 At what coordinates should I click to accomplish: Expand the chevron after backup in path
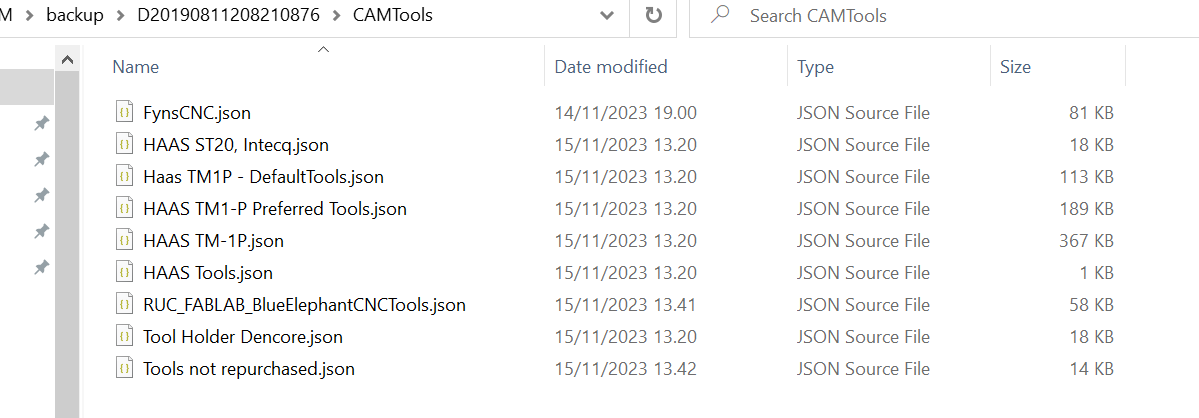[x=120, y=16]
